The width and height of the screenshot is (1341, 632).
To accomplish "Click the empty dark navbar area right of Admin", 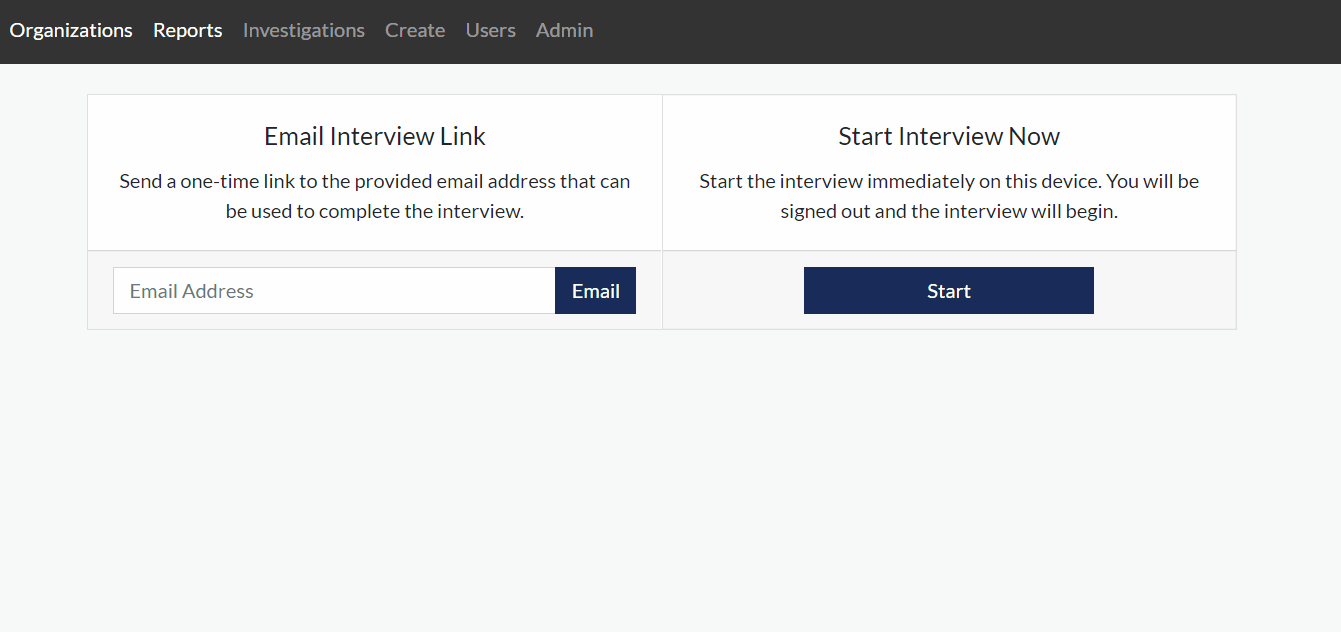I will [950, 30].
